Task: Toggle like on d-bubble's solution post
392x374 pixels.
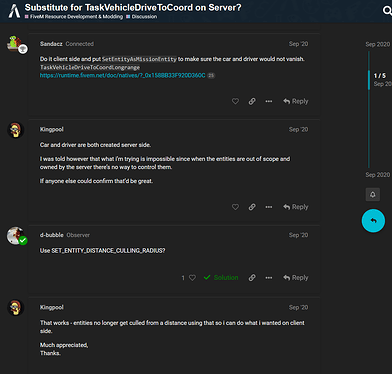Action: coord(192,278)
